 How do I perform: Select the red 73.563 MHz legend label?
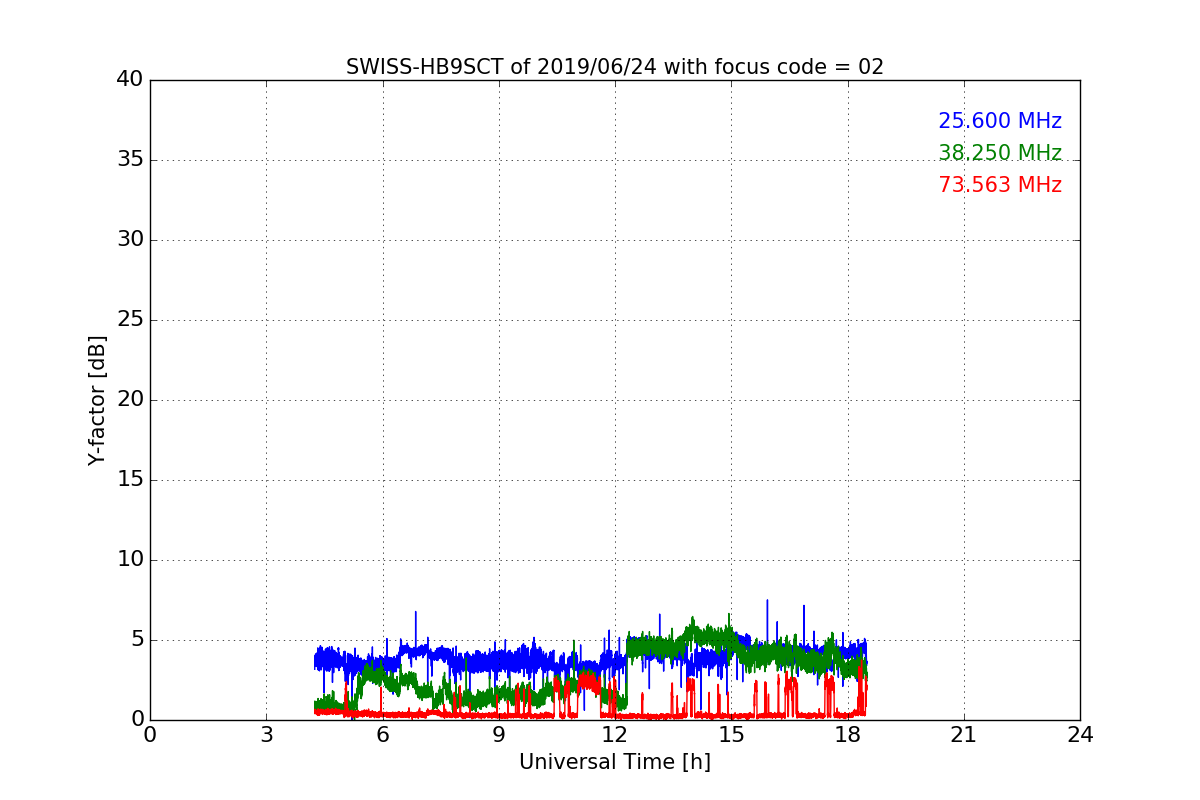point(1000,185)
